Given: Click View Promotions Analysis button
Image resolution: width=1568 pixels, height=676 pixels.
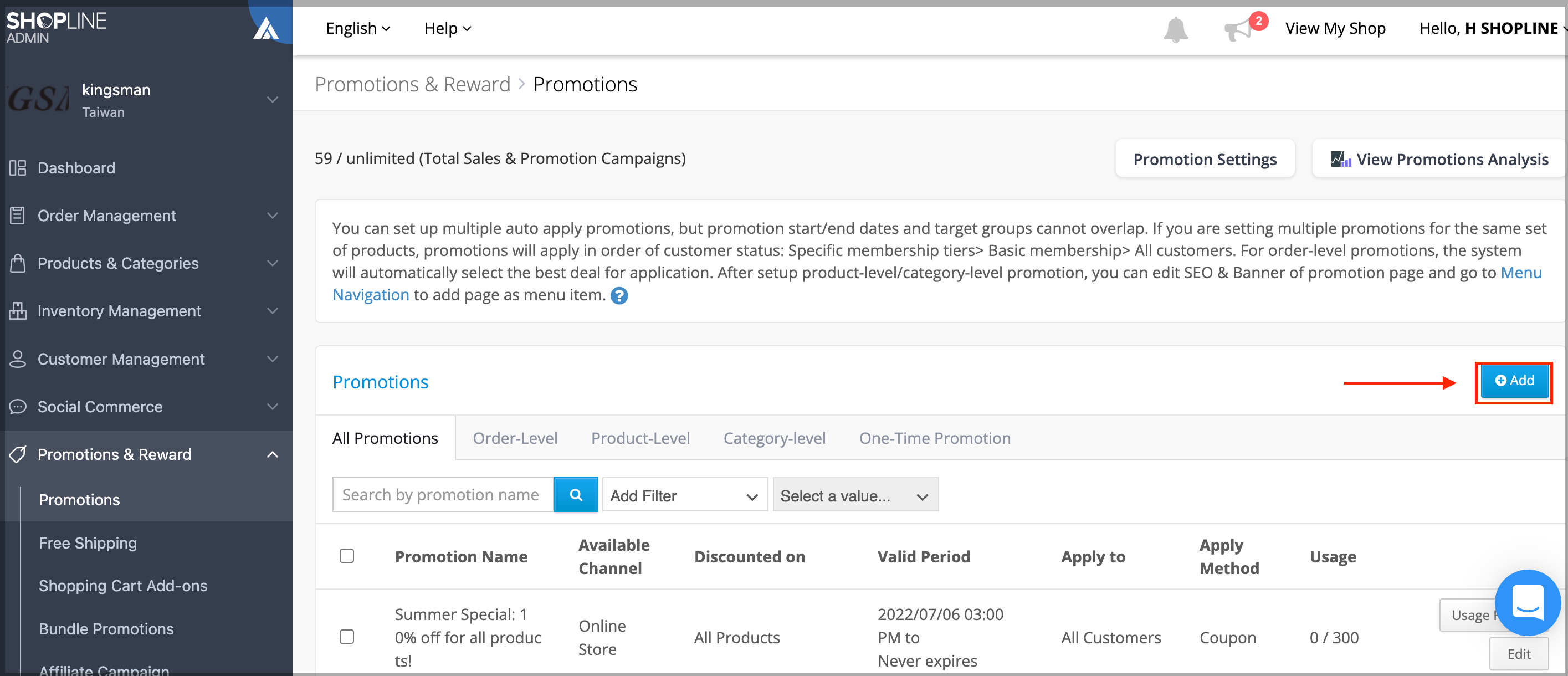Looking at the screenshot, I should pos(1439,160).
